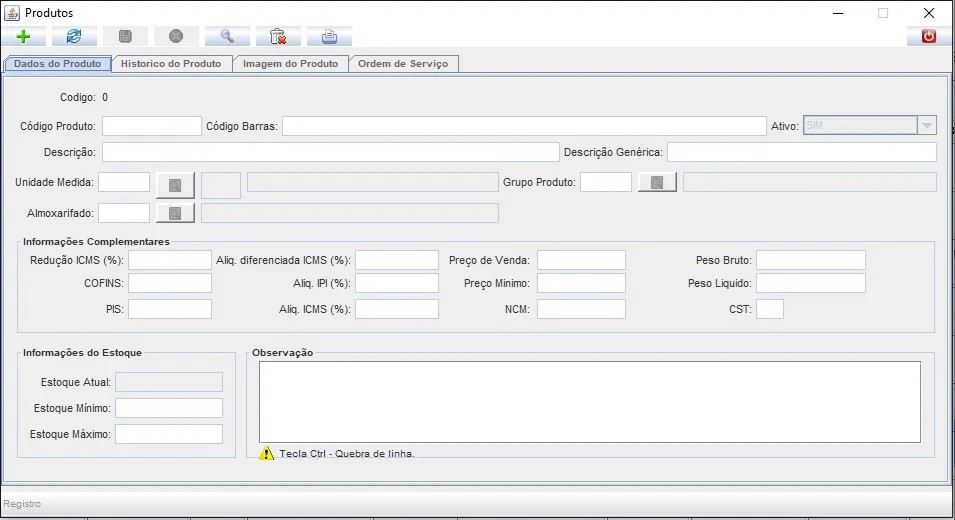Click the save disk toolbar icon
The width and height of the screenshot is (955, 520).
coord(125,37)
